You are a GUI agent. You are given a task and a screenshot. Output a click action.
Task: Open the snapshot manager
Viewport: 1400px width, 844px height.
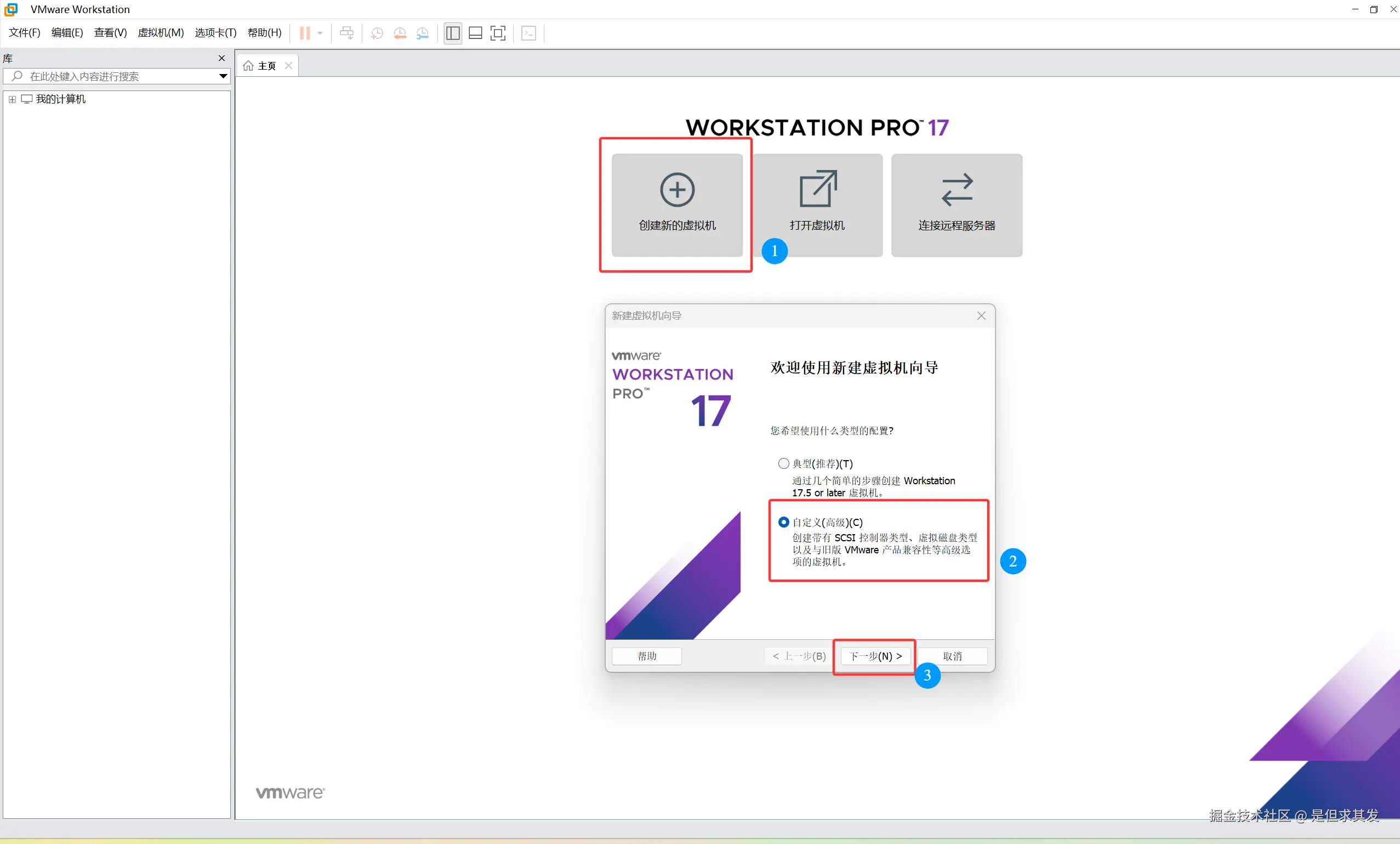click(x=422, y=33)
